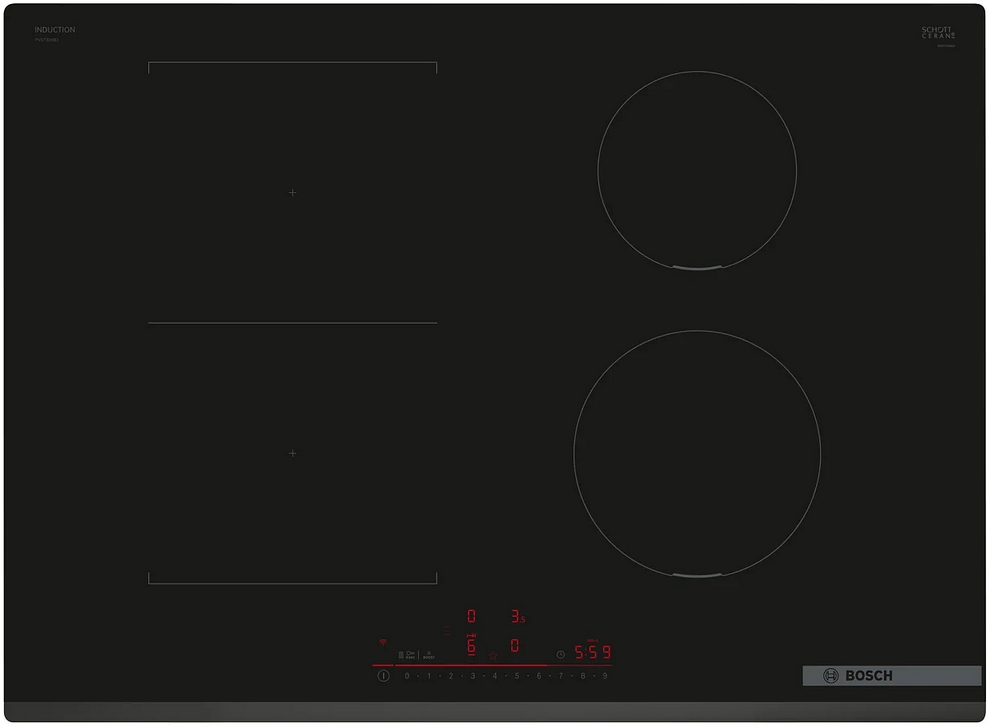Set power level 5 on the scale
The height and width of the screenshot is (727, 990).
tap(516, 677)
